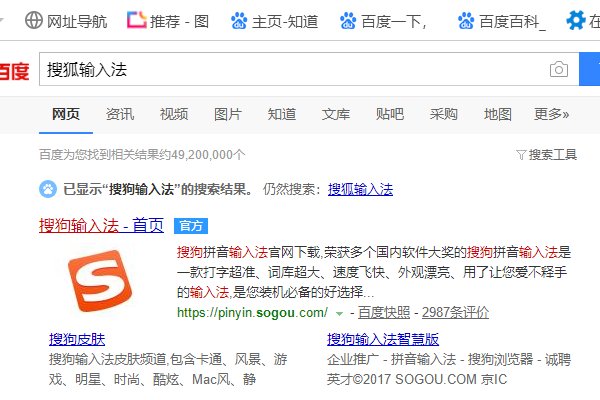Click the blue Baidu paw icon
The image size is (600, 400).
click(48, 189)
